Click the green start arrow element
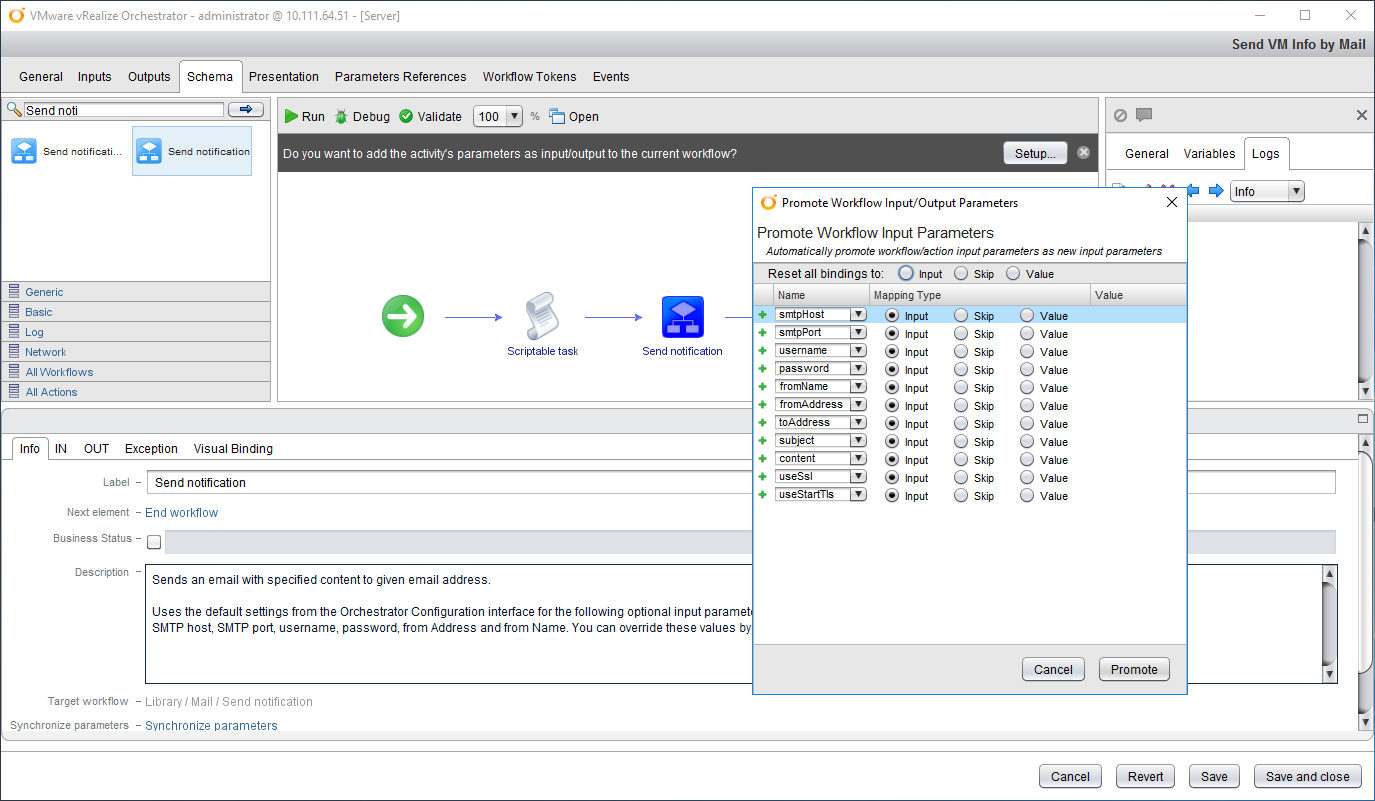The width and height of the screenshot is (1375, 801). [403, 316]
